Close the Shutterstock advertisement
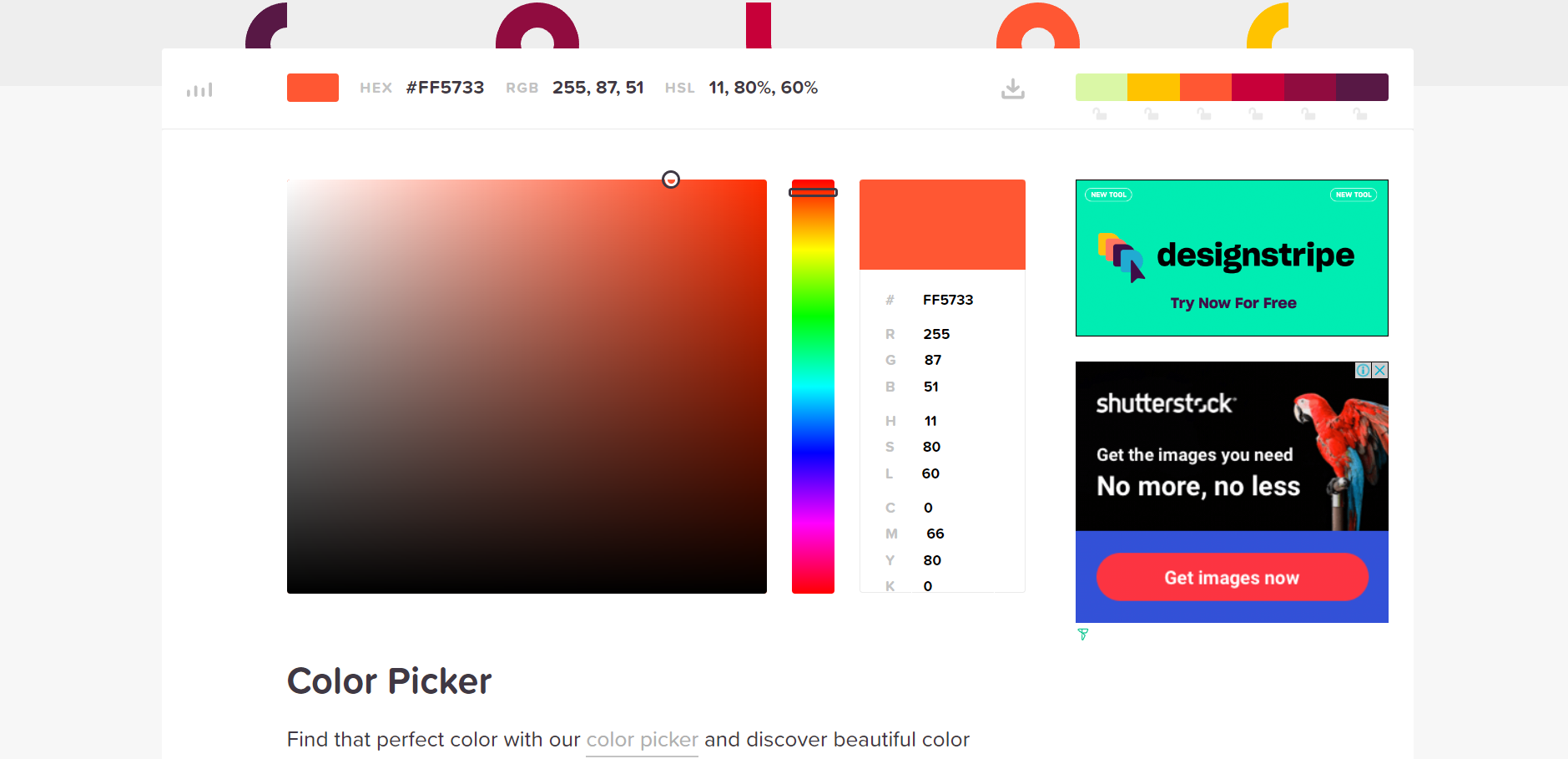 [1379, 370]
